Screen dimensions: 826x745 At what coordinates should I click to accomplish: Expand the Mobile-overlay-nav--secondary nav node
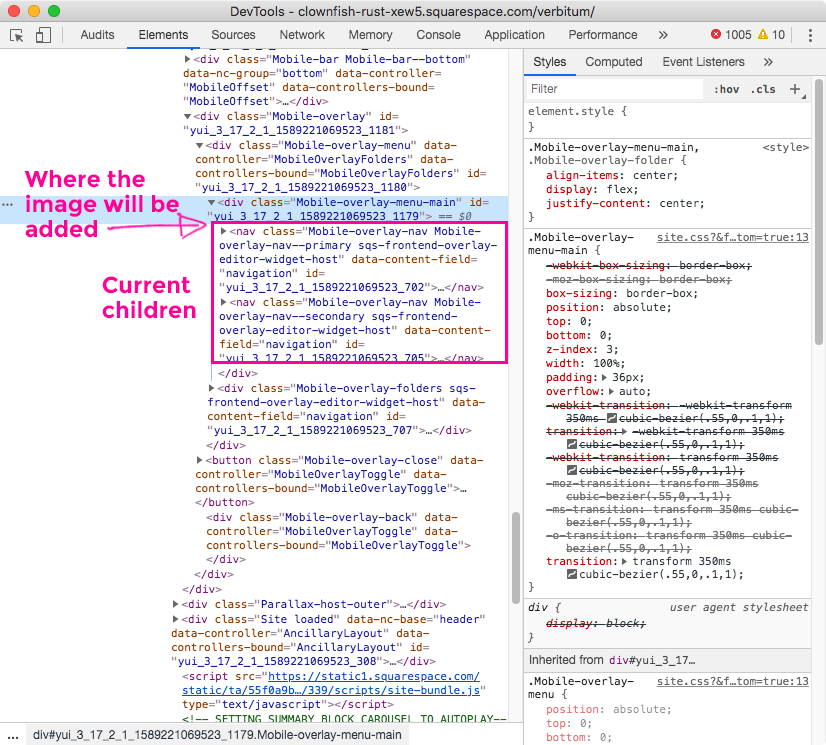click(x=223, y=302)
